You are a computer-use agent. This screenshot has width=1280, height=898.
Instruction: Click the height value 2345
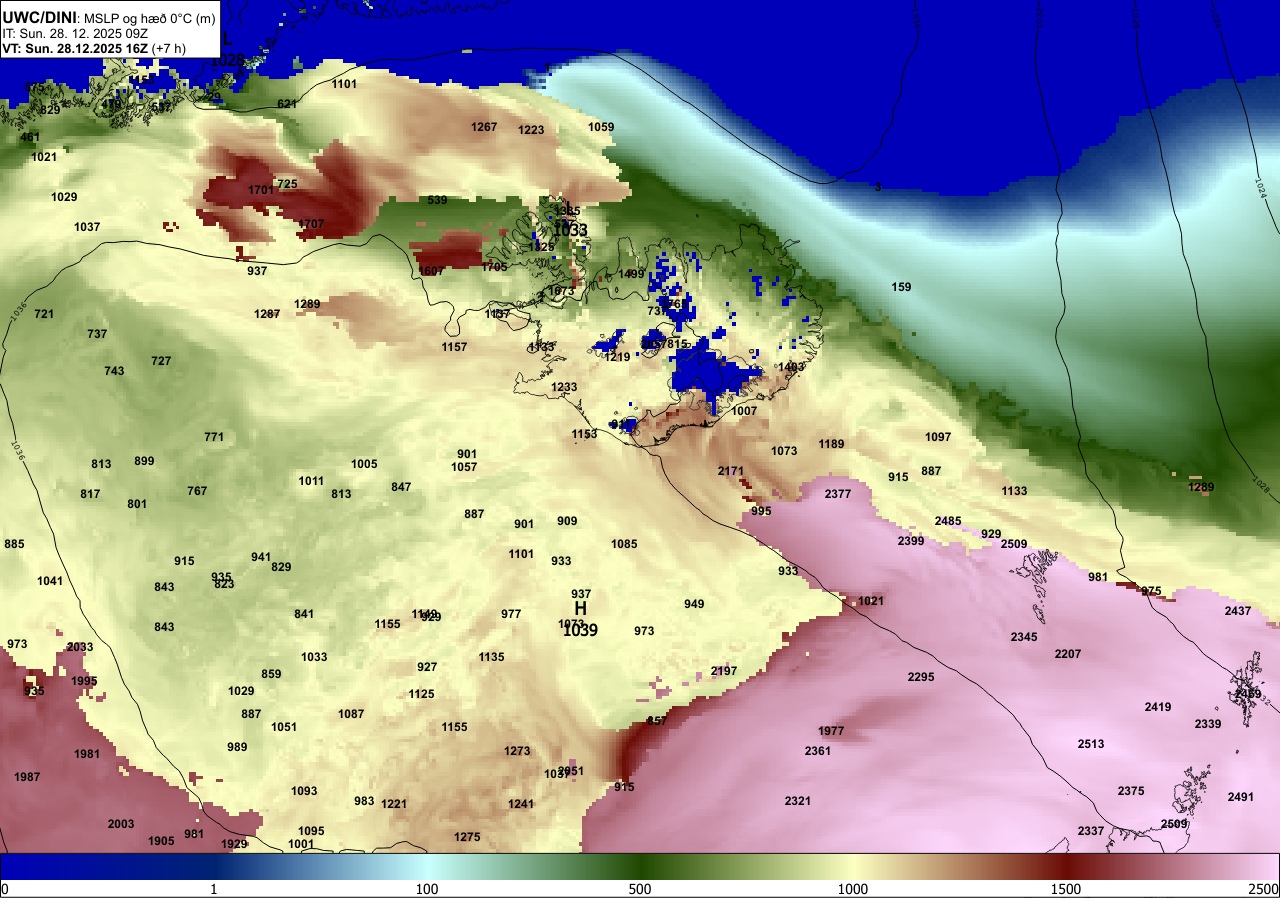(x=1024, y=637)
